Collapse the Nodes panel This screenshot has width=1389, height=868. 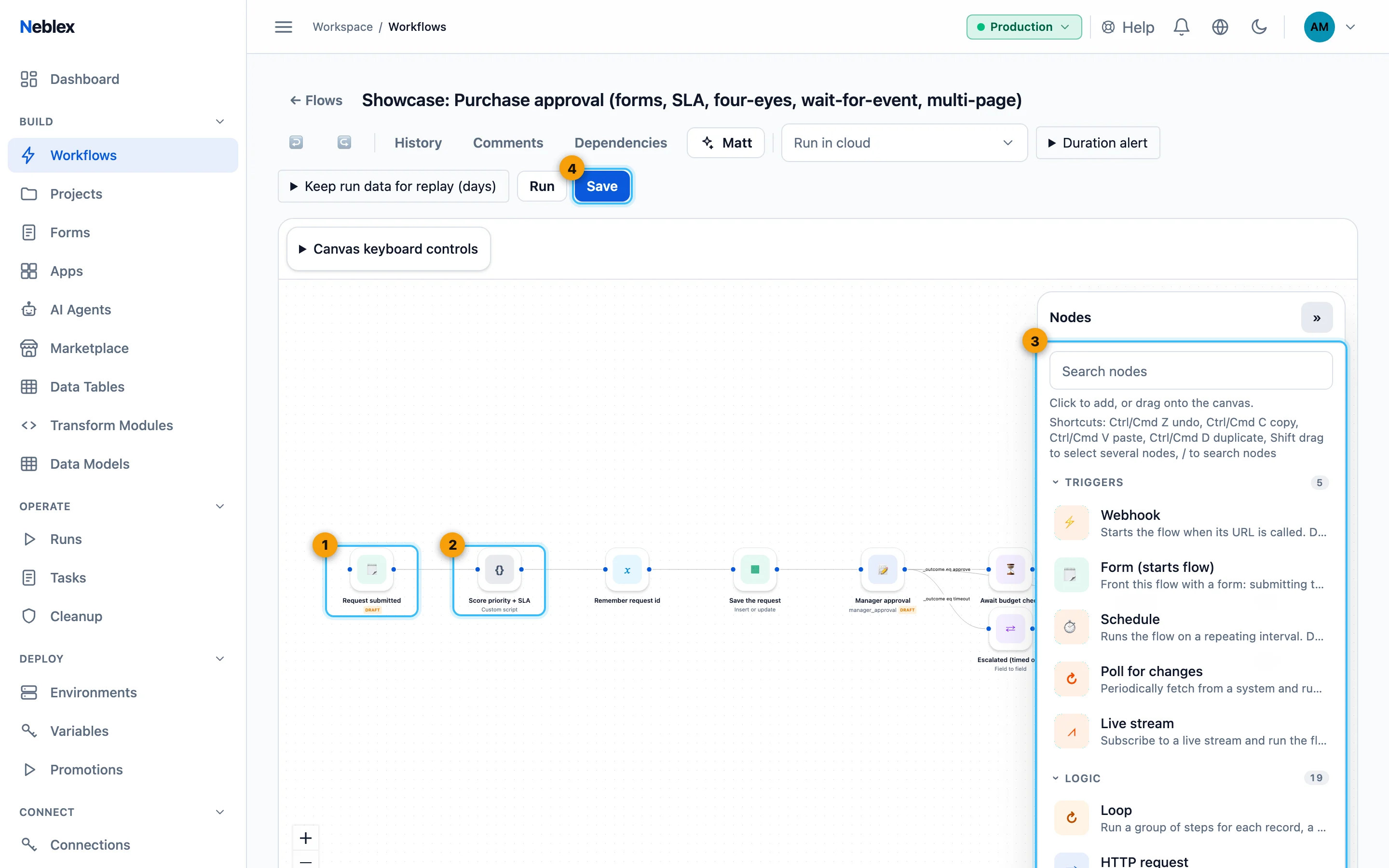tap(1317, 317)
